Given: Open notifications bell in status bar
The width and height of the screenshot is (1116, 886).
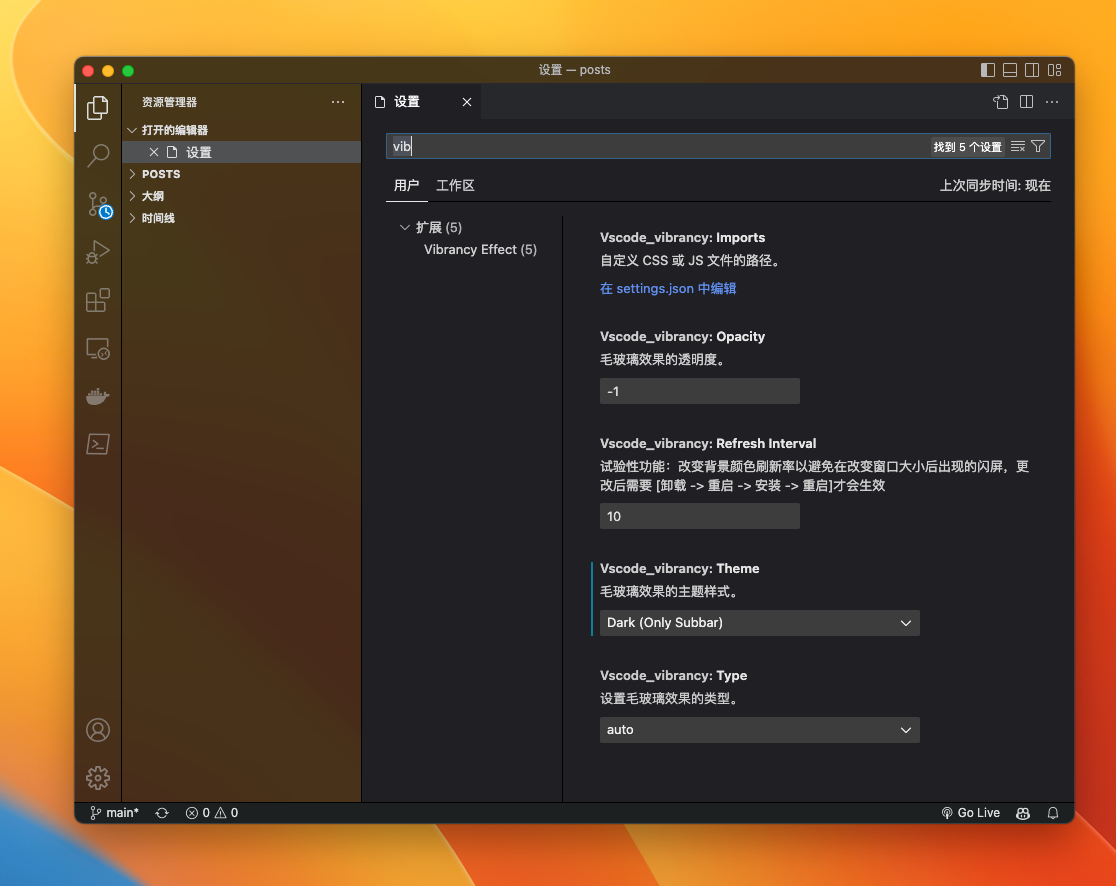Looking at the screenshot, I should click(1053, 813).
